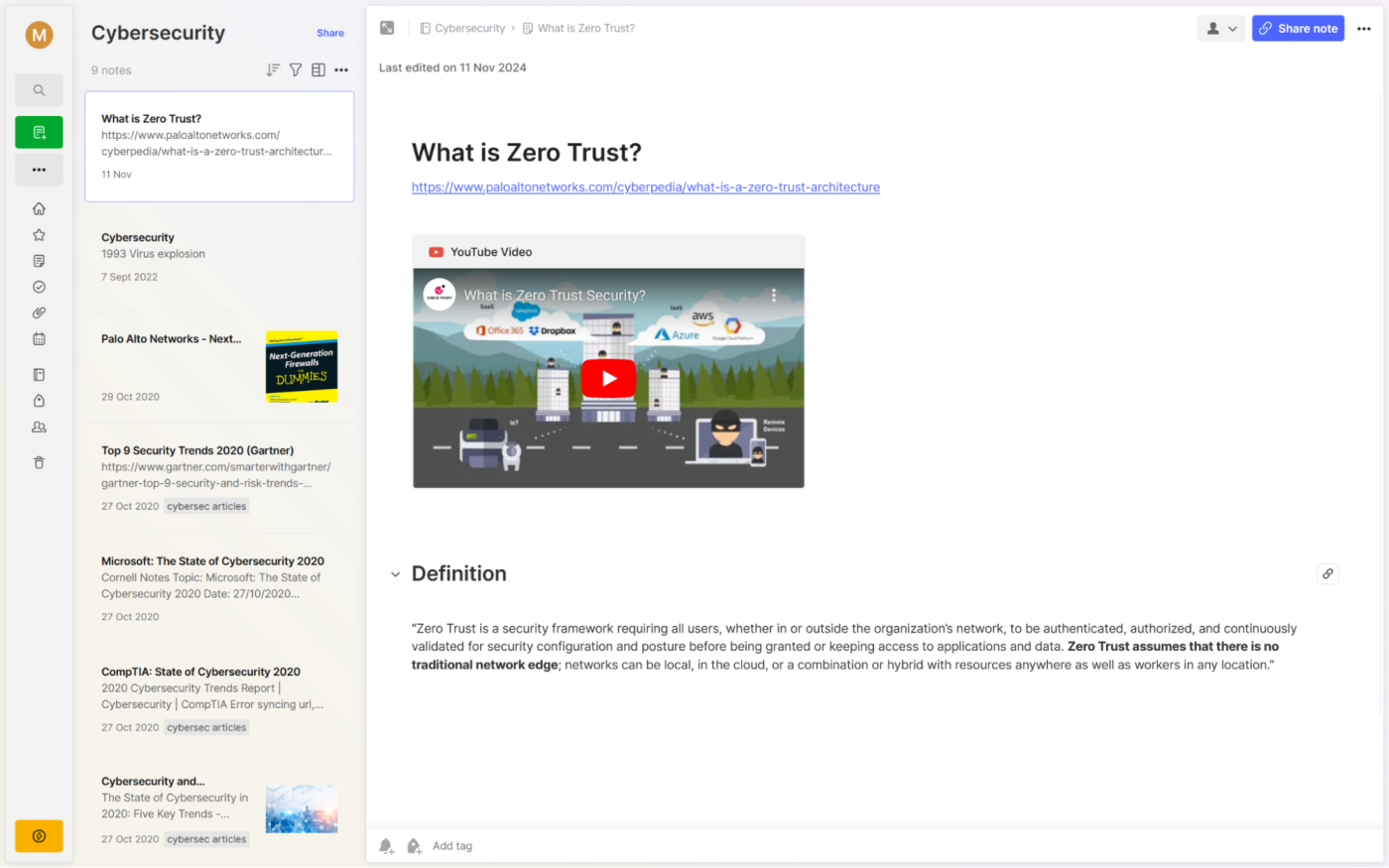
Task: Open the Files paperclip icon
Action: [39, 312]
